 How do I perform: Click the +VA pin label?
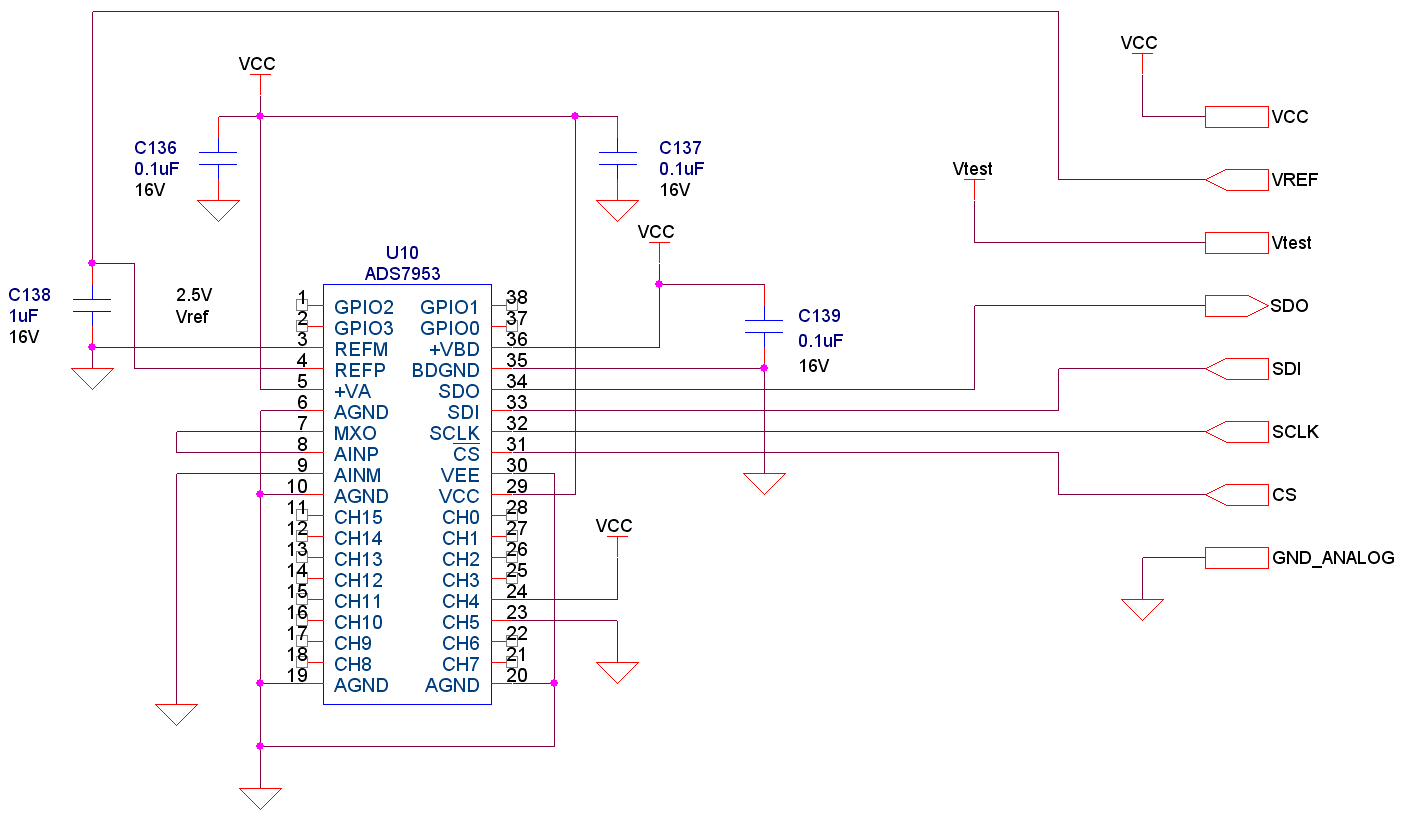click(351, 391)
